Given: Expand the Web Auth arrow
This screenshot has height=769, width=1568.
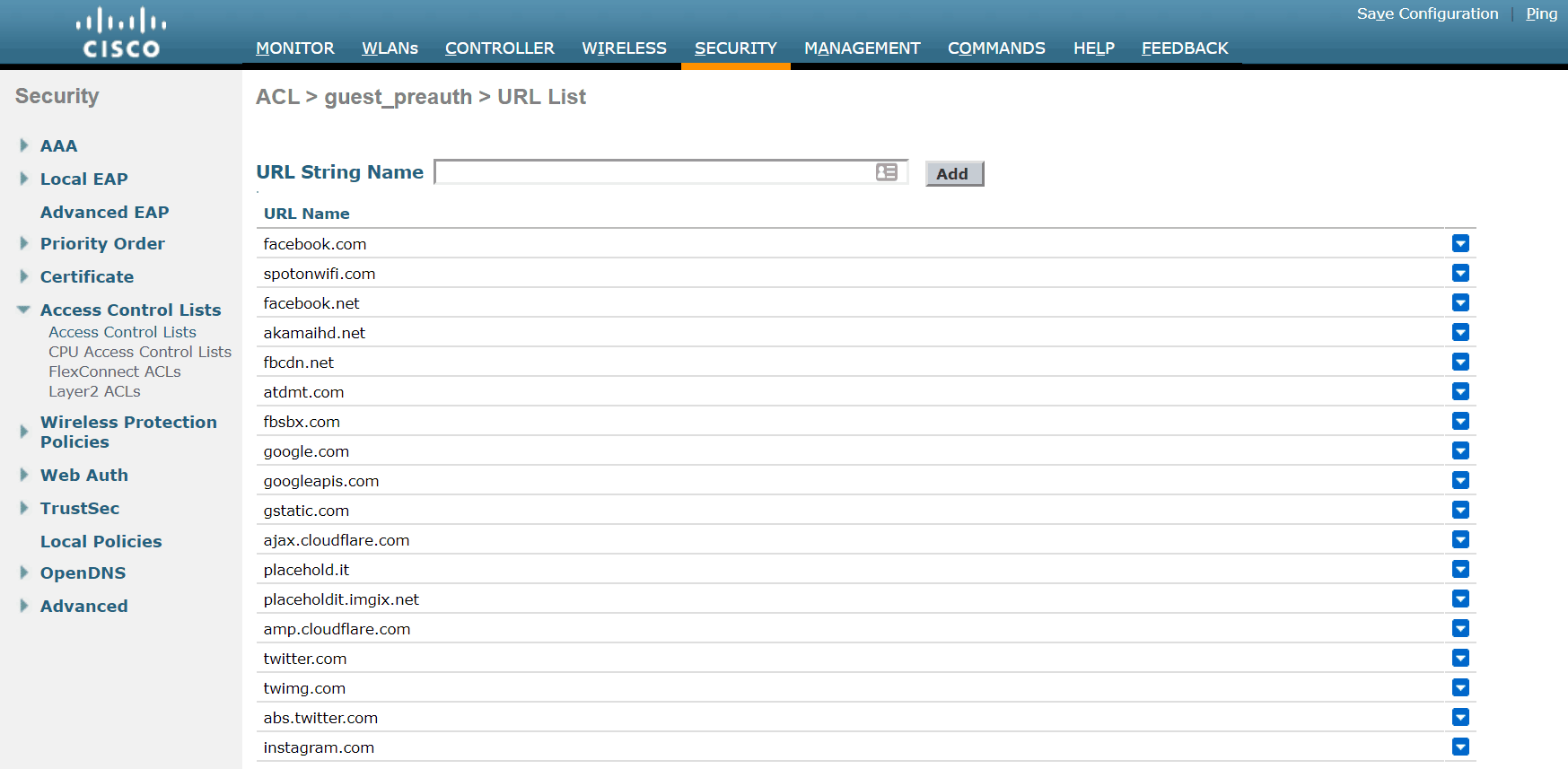Looking at the screenshot, I should click(x=24, y=475).
